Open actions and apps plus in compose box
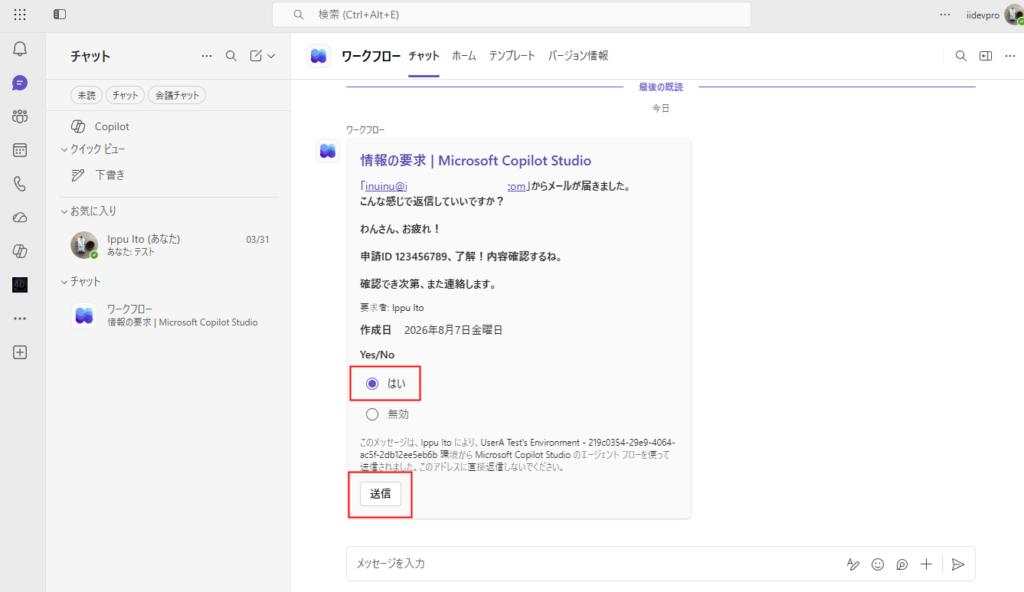This screenshot has height=592, width=1024. click(926, 564)
